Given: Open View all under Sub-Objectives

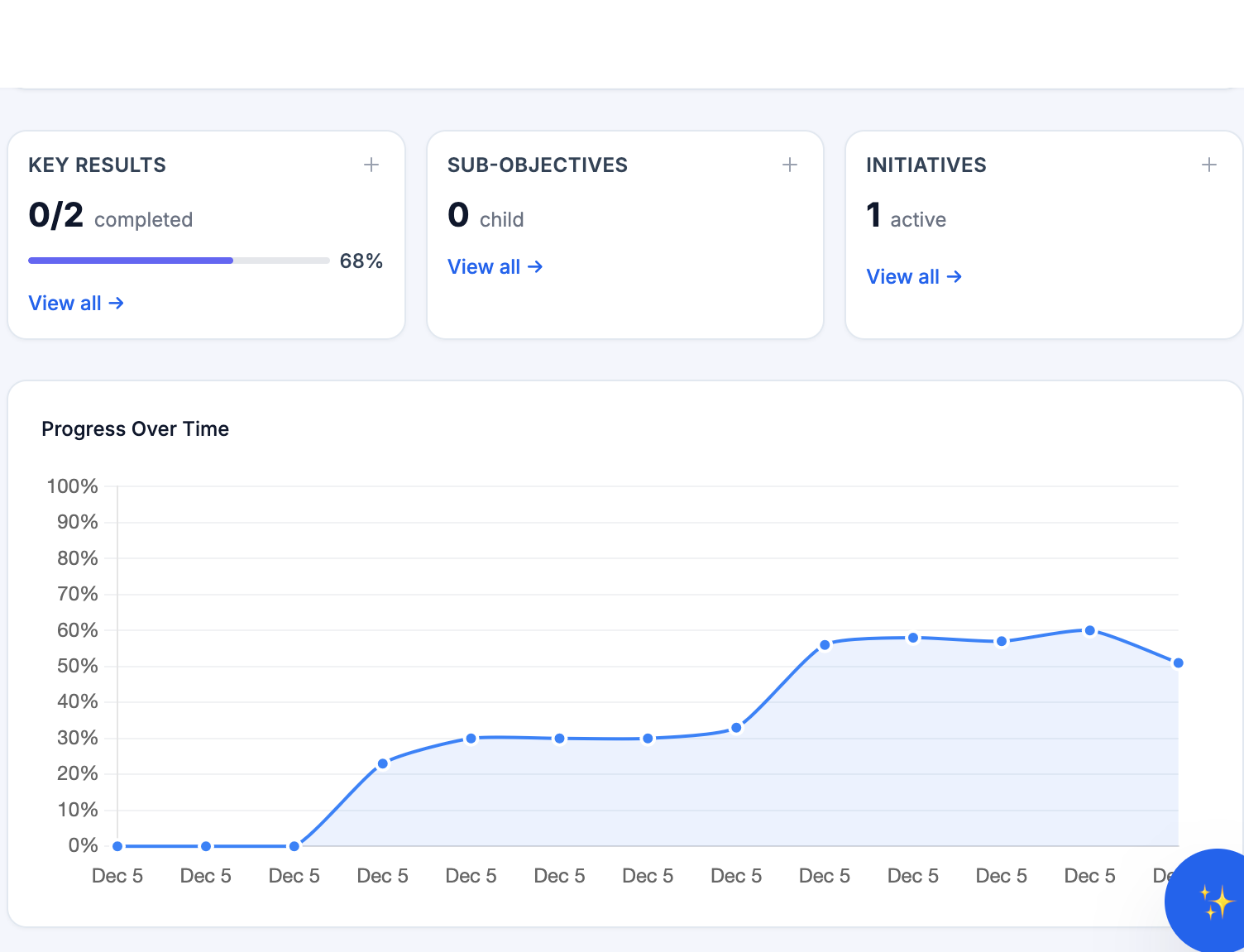Looking at the screenshot, I should 485,266.
